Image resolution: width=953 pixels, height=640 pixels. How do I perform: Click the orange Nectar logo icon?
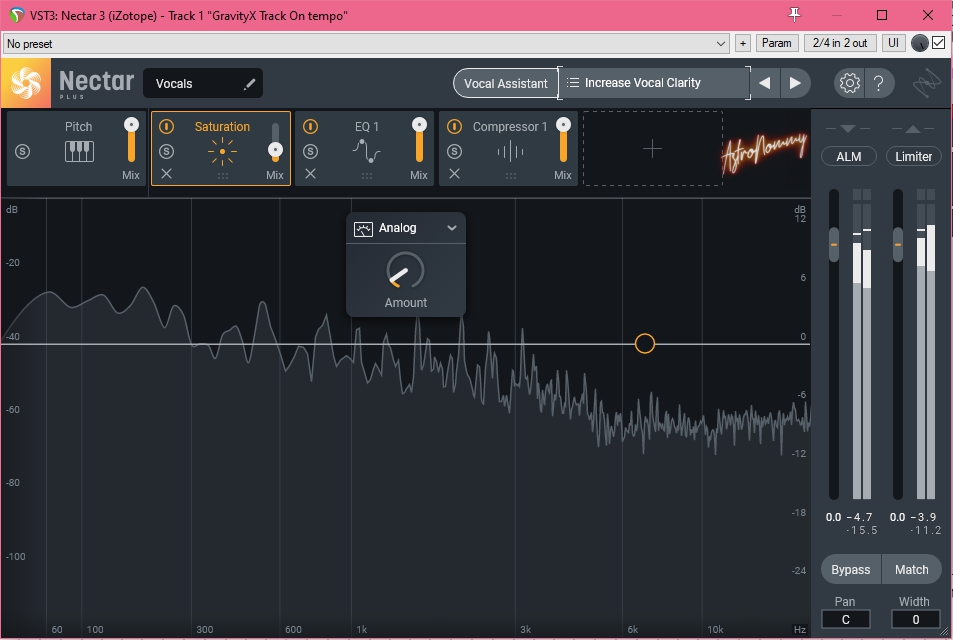[x=26, y=83]
